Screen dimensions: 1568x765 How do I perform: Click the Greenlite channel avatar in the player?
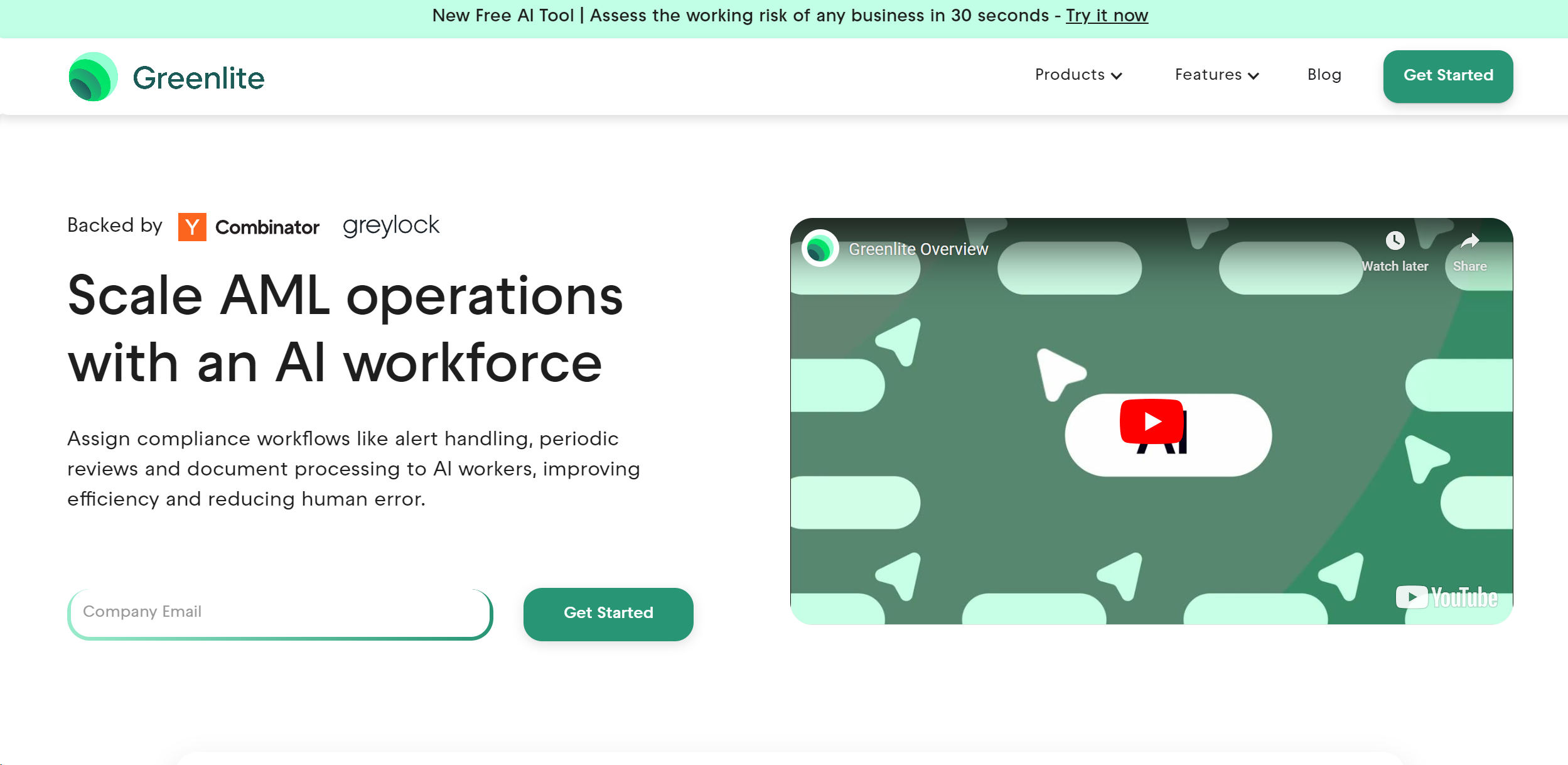pyautogui.click(x=821, y=249)
